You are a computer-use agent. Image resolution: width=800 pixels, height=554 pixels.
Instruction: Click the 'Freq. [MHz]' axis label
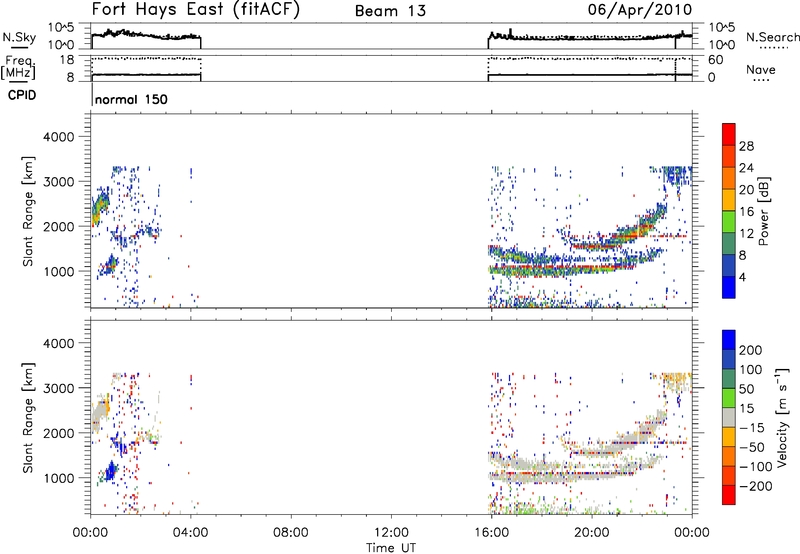pyautogui.click(x=19, y=67)
